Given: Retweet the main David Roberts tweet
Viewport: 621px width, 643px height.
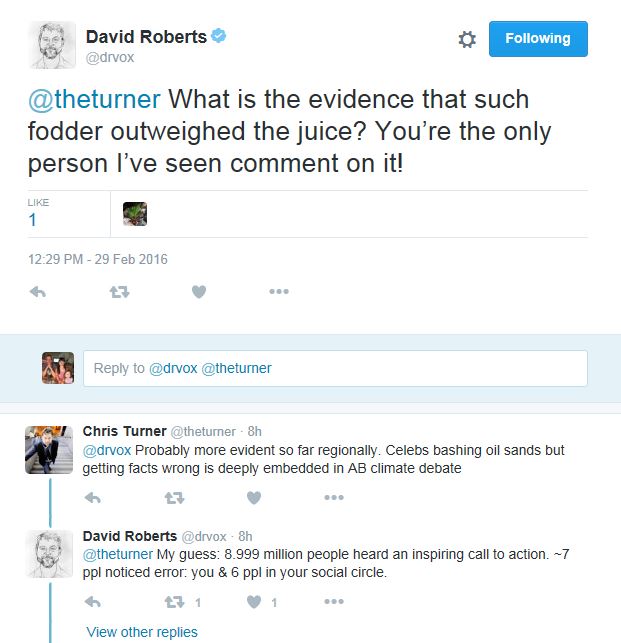Looking at the screenshot, I should [x=118, y=292].
